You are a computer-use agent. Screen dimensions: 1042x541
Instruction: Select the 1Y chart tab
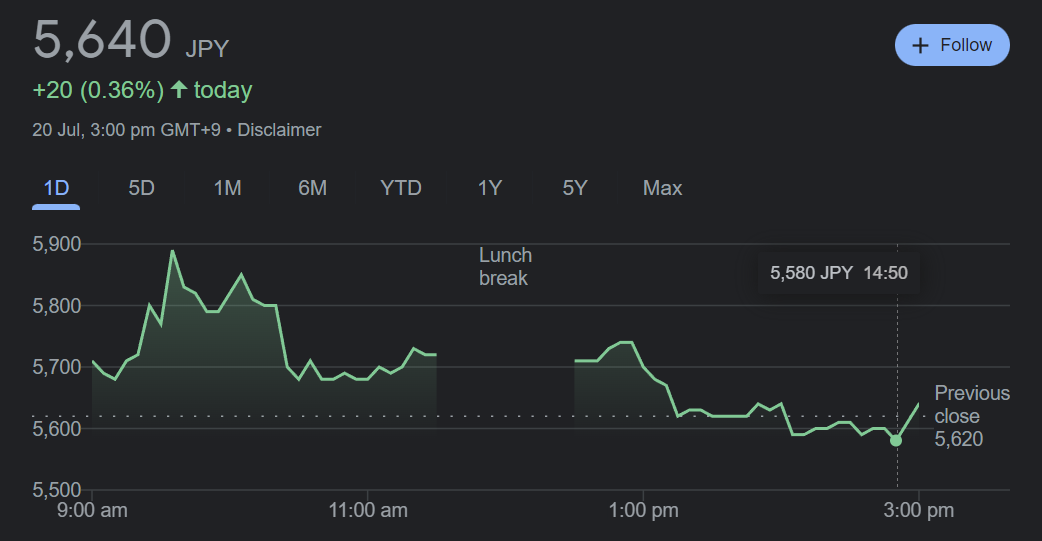point(489,188)
